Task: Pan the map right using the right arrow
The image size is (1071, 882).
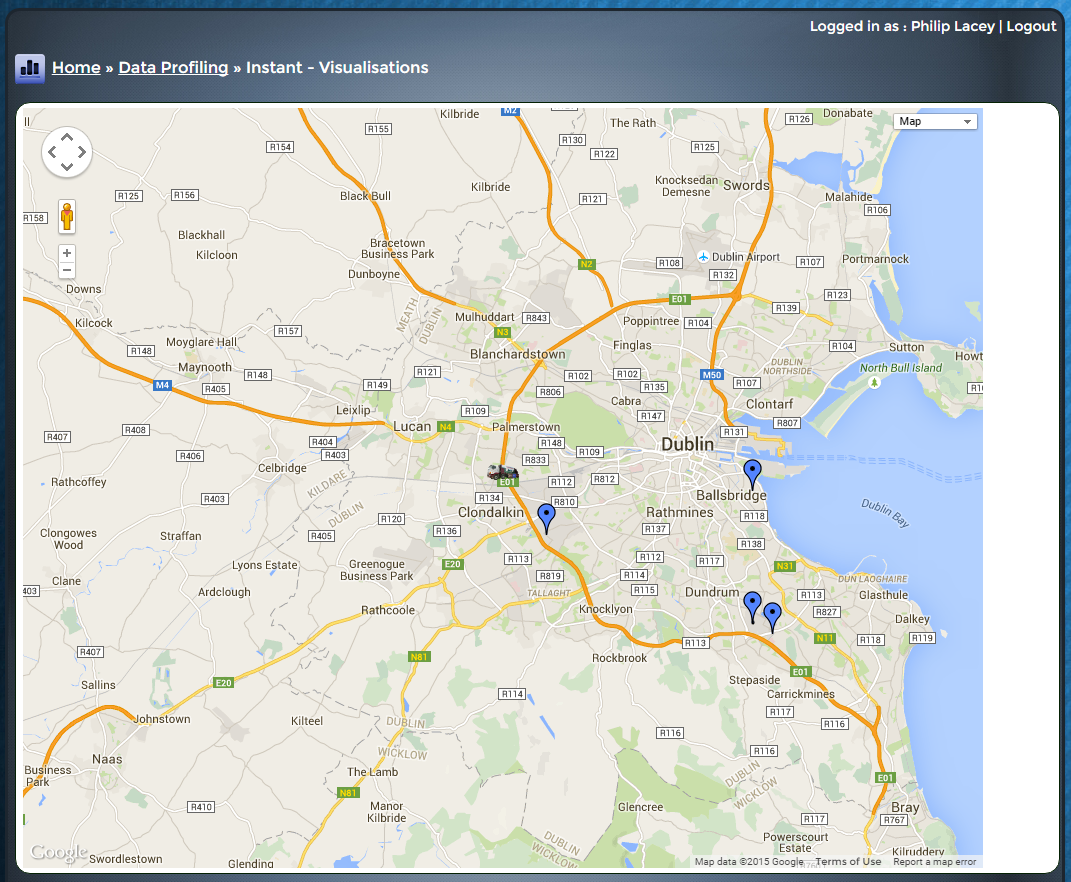Action: pyautogui.click(x=82, y=153)
